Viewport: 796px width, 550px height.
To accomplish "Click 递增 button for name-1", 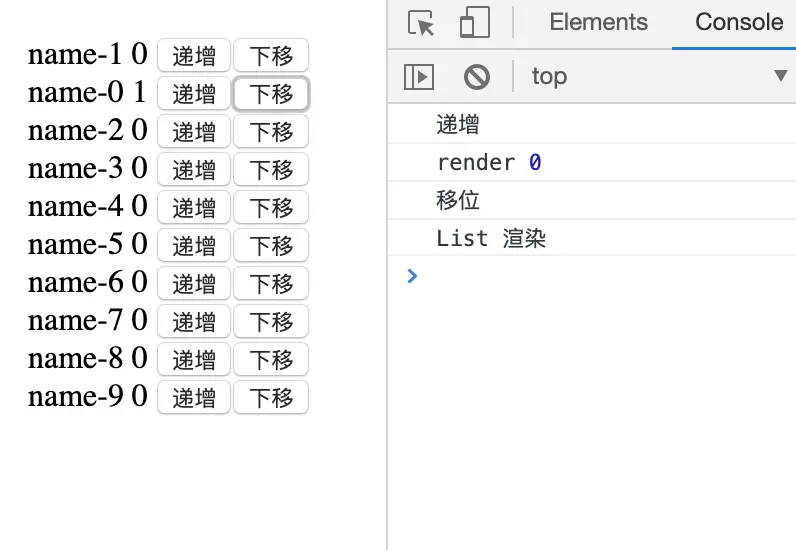I will [x=194, y=55].
